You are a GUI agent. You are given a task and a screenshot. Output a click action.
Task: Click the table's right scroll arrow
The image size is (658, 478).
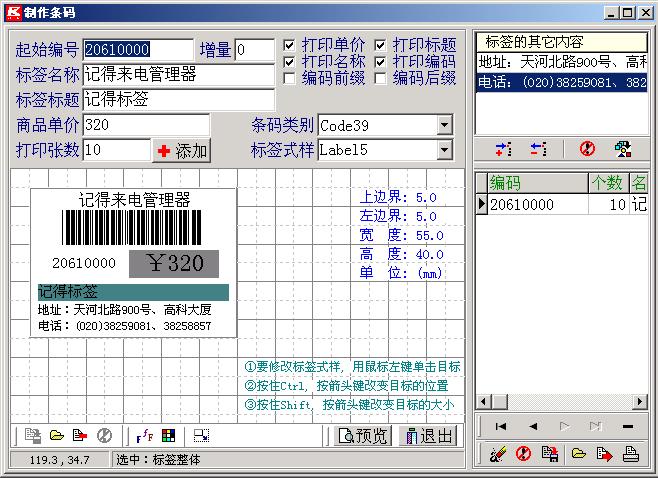point(640,402)
